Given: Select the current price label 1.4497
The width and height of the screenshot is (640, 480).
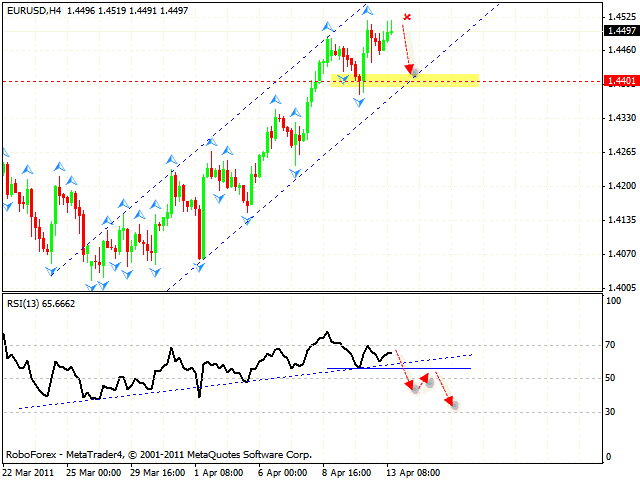Looking at the screenshot, I should click(622, 31).
